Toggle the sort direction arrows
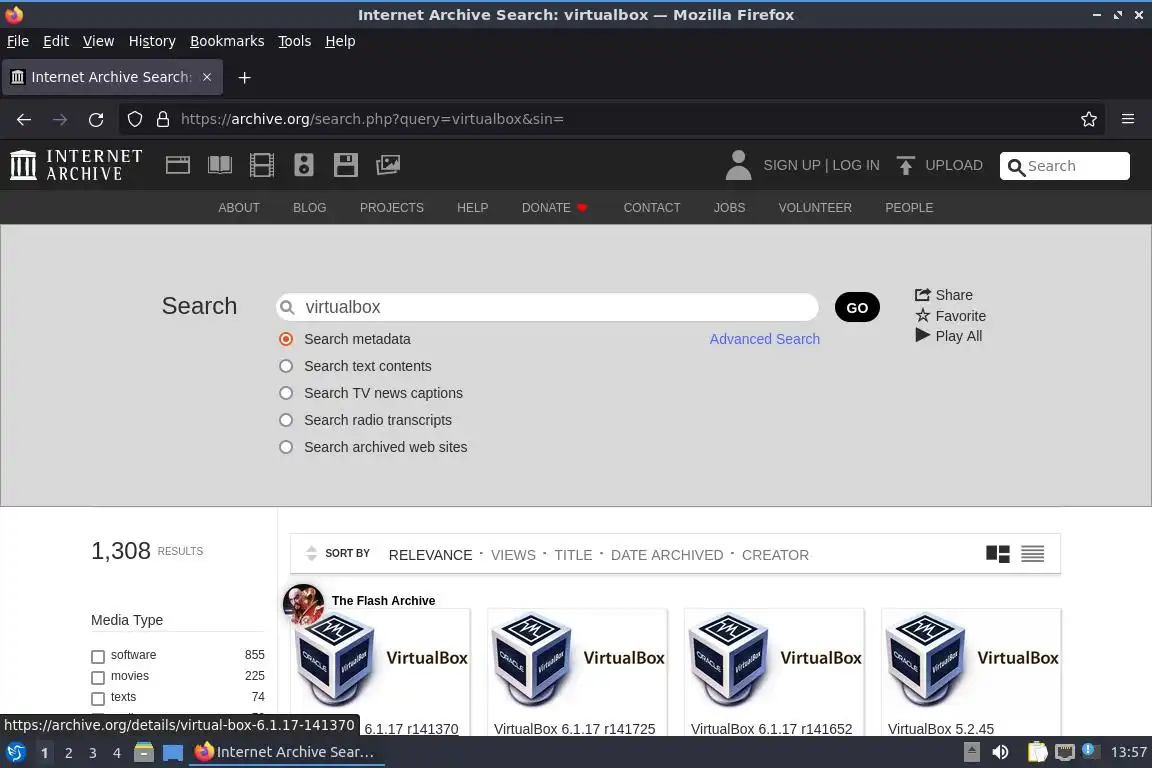 [x=311, y=553]
